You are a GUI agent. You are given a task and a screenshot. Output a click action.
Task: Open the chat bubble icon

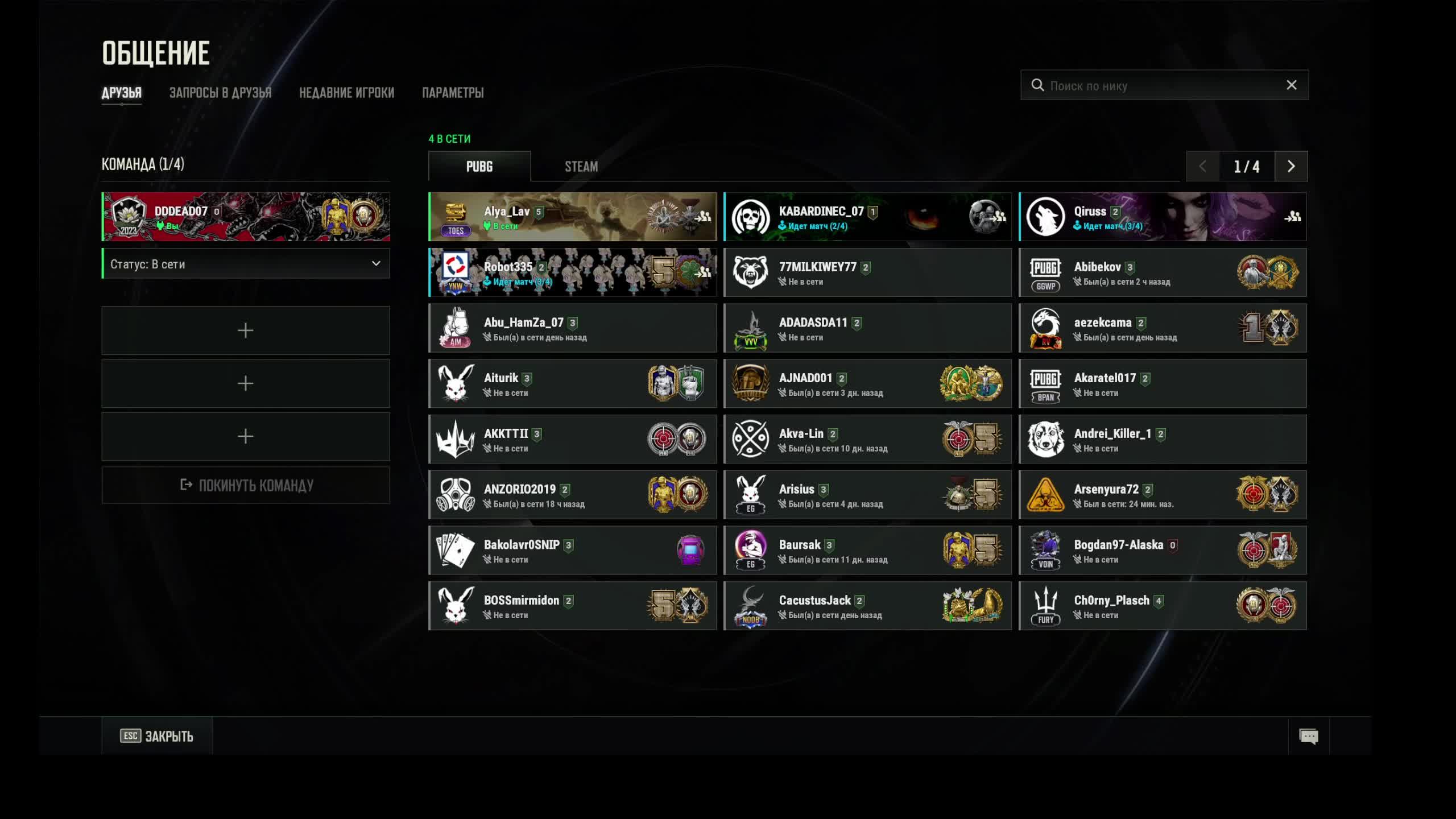click(1308, 737)
